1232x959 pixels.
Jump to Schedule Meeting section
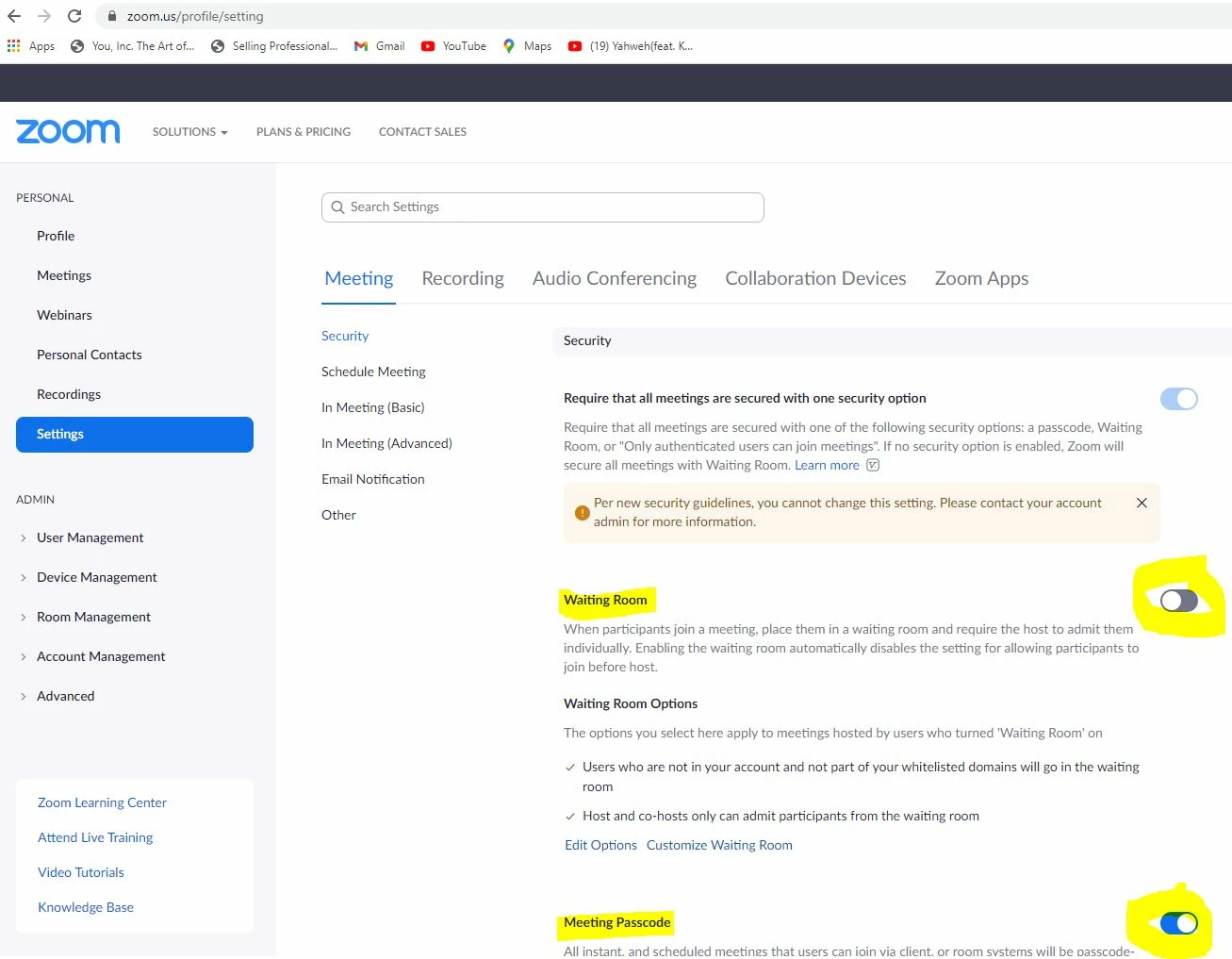pyautogui.click(x=373, y=372)
